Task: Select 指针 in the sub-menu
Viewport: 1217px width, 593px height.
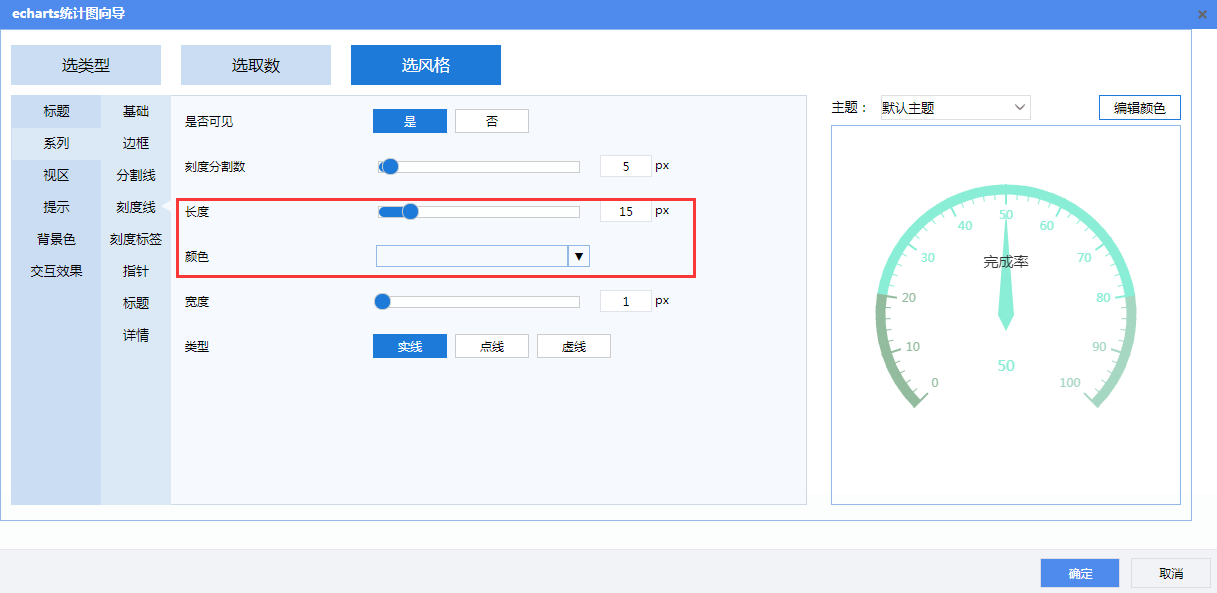Action: click(136, 271)
